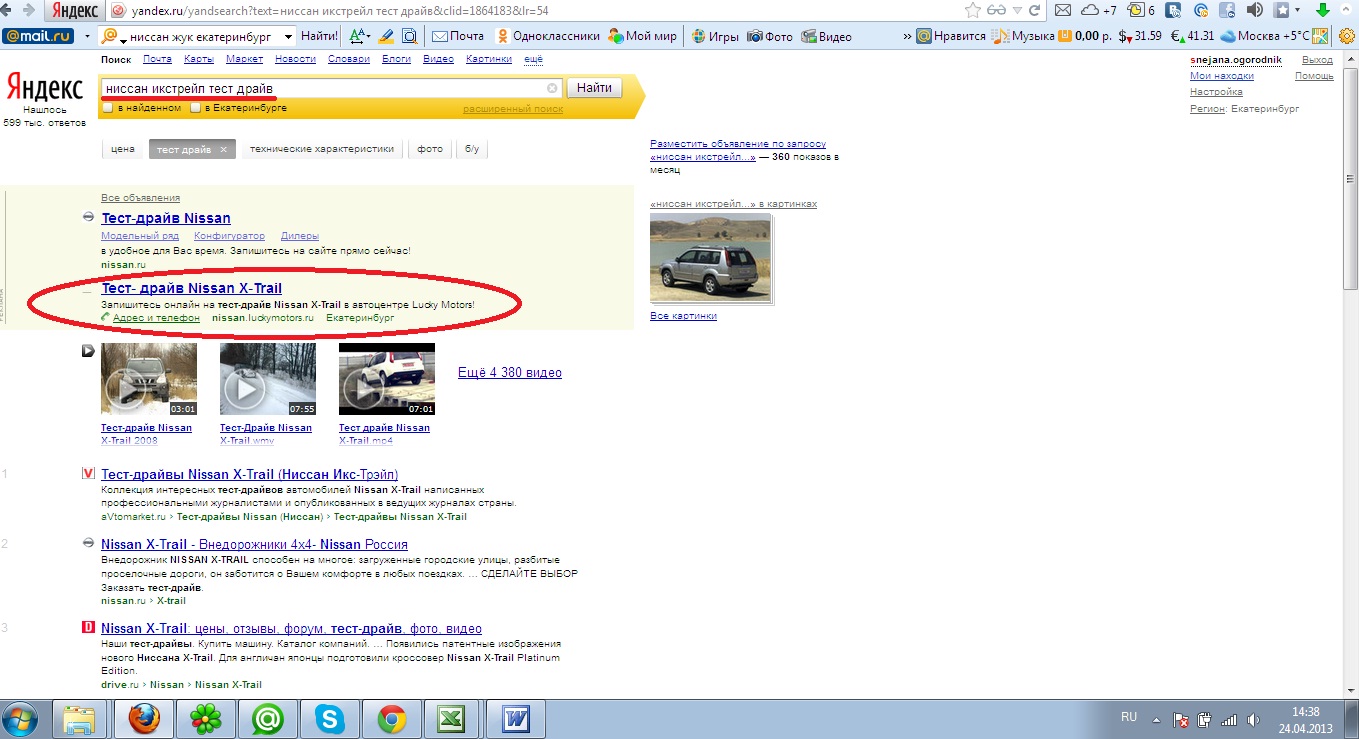Toggle the 'в найденном' checkbox

click(x=108, y=108)
